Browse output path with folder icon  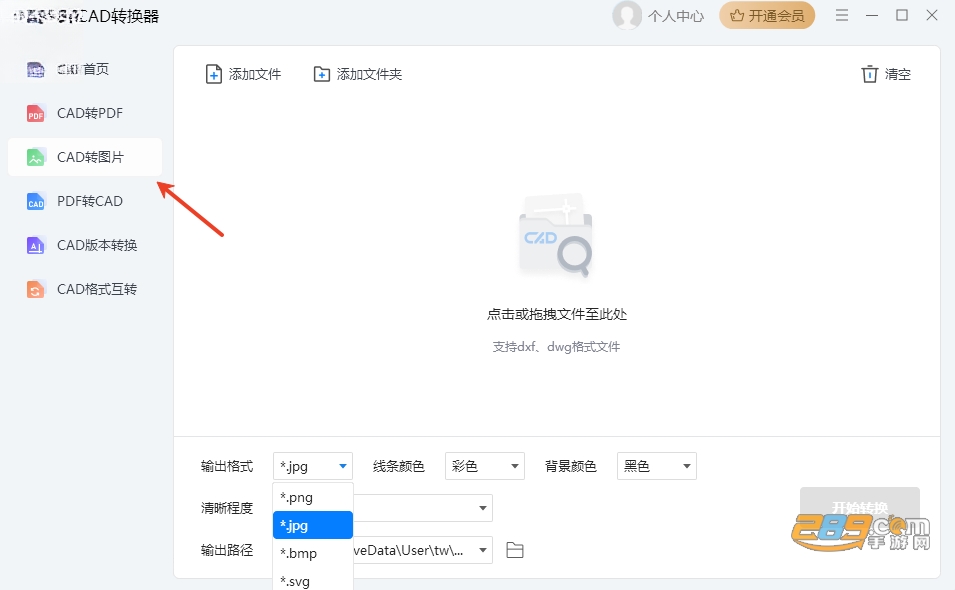click(x=515, y=550)
